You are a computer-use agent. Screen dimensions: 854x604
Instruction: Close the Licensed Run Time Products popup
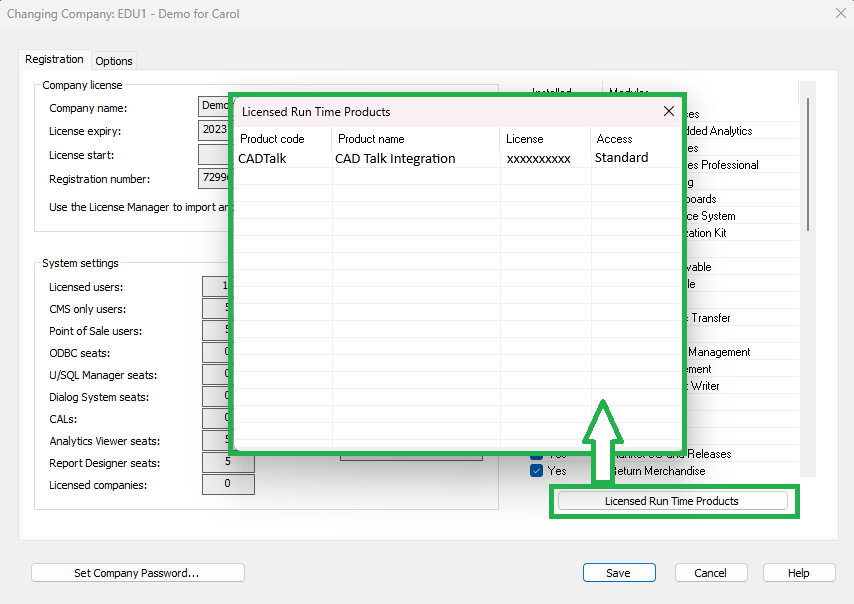pyautogui.click(x=669, y=112)
